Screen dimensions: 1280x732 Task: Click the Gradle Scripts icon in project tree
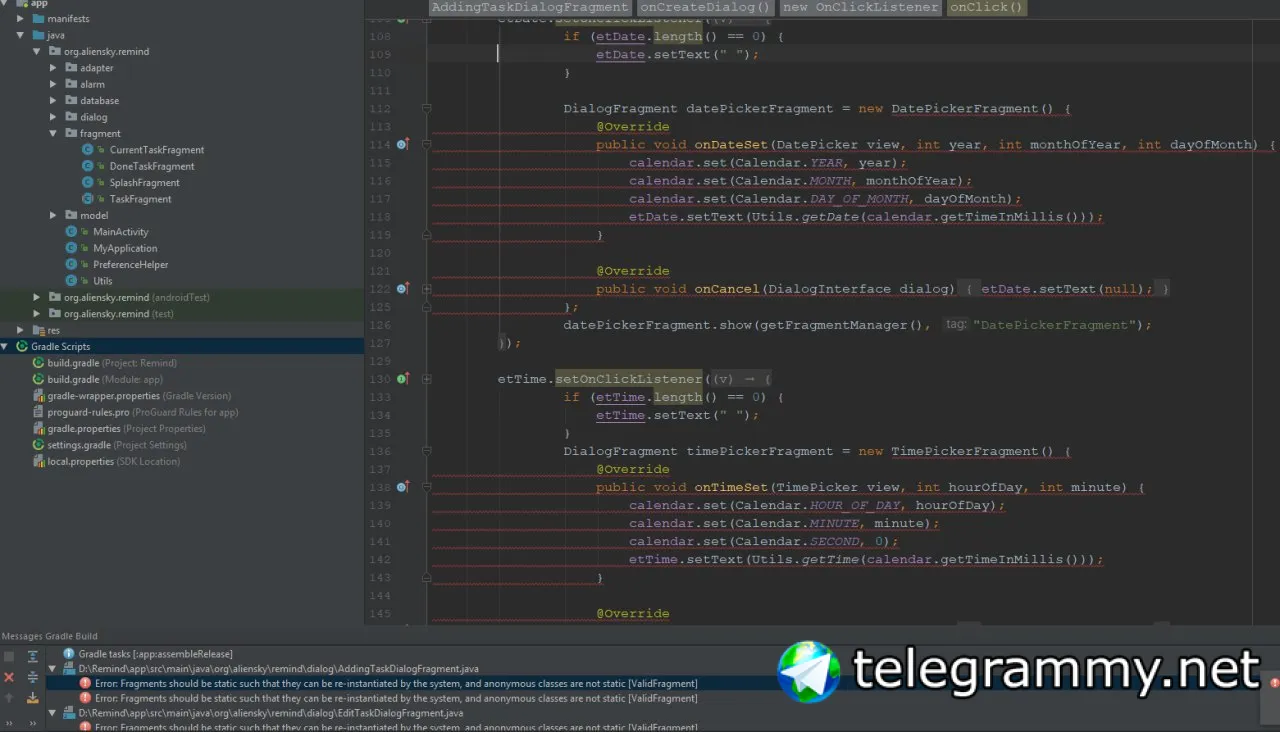point(22,347)
